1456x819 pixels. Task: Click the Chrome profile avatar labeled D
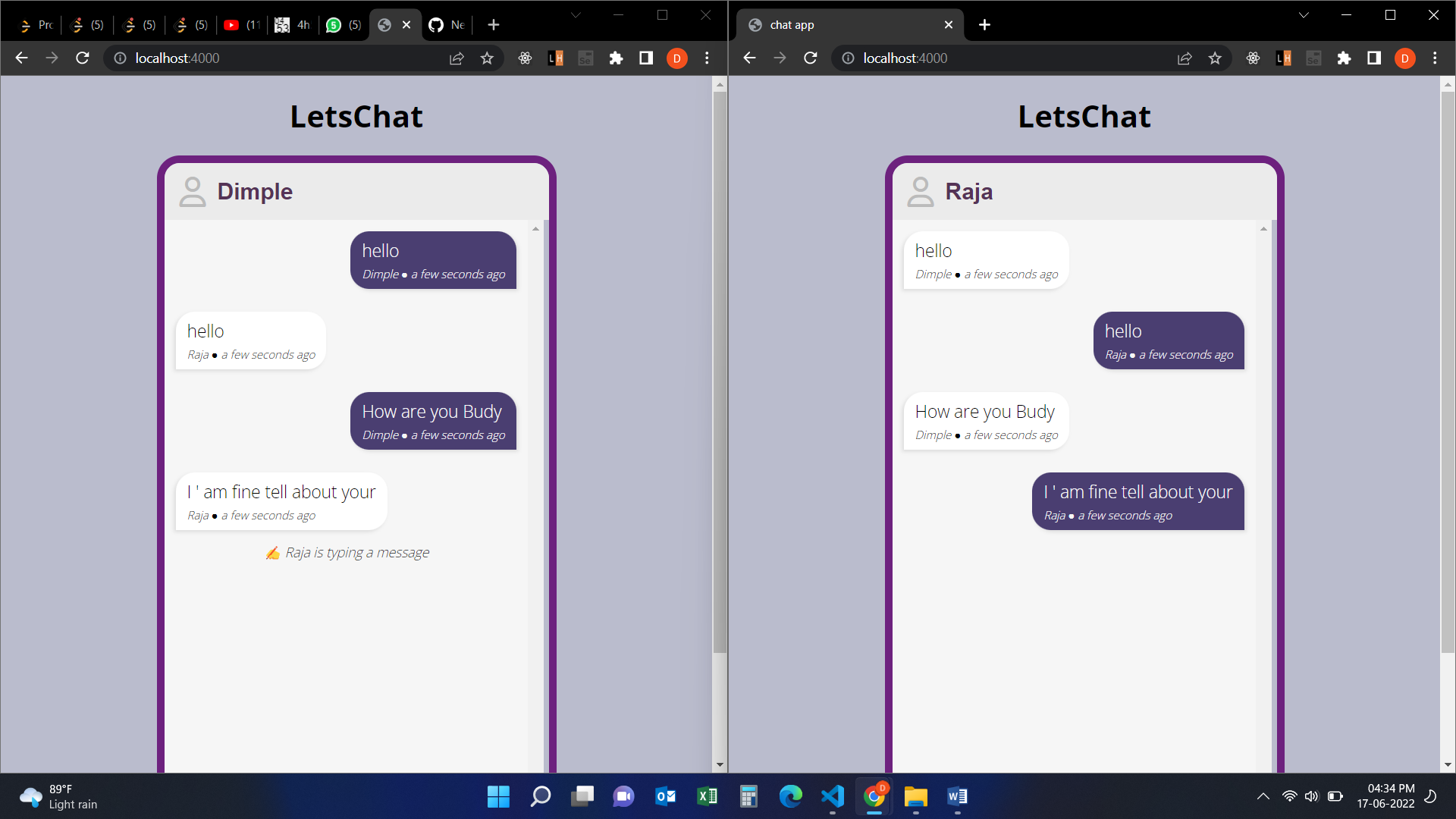tap(677, 58)
